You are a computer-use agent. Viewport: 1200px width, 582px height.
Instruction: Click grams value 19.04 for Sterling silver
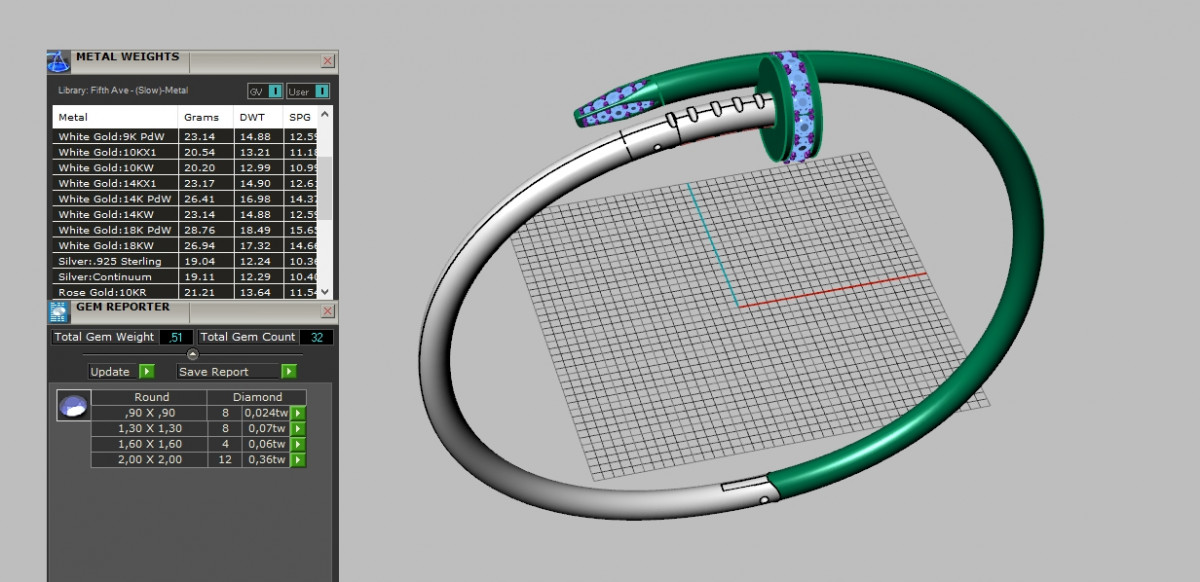click(x=200, y=261)
